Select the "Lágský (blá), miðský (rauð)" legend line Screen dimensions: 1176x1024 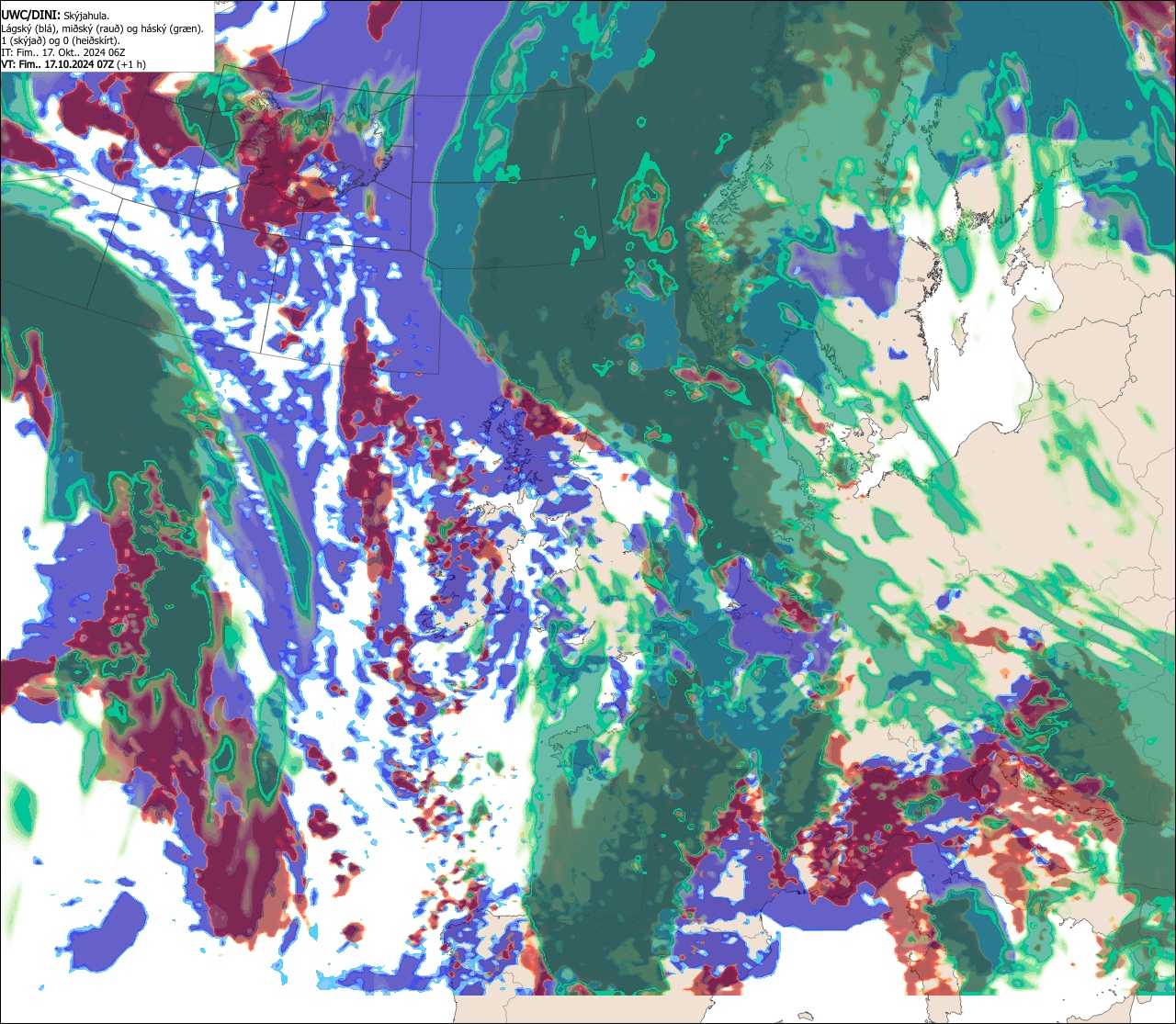click(102, 28)
